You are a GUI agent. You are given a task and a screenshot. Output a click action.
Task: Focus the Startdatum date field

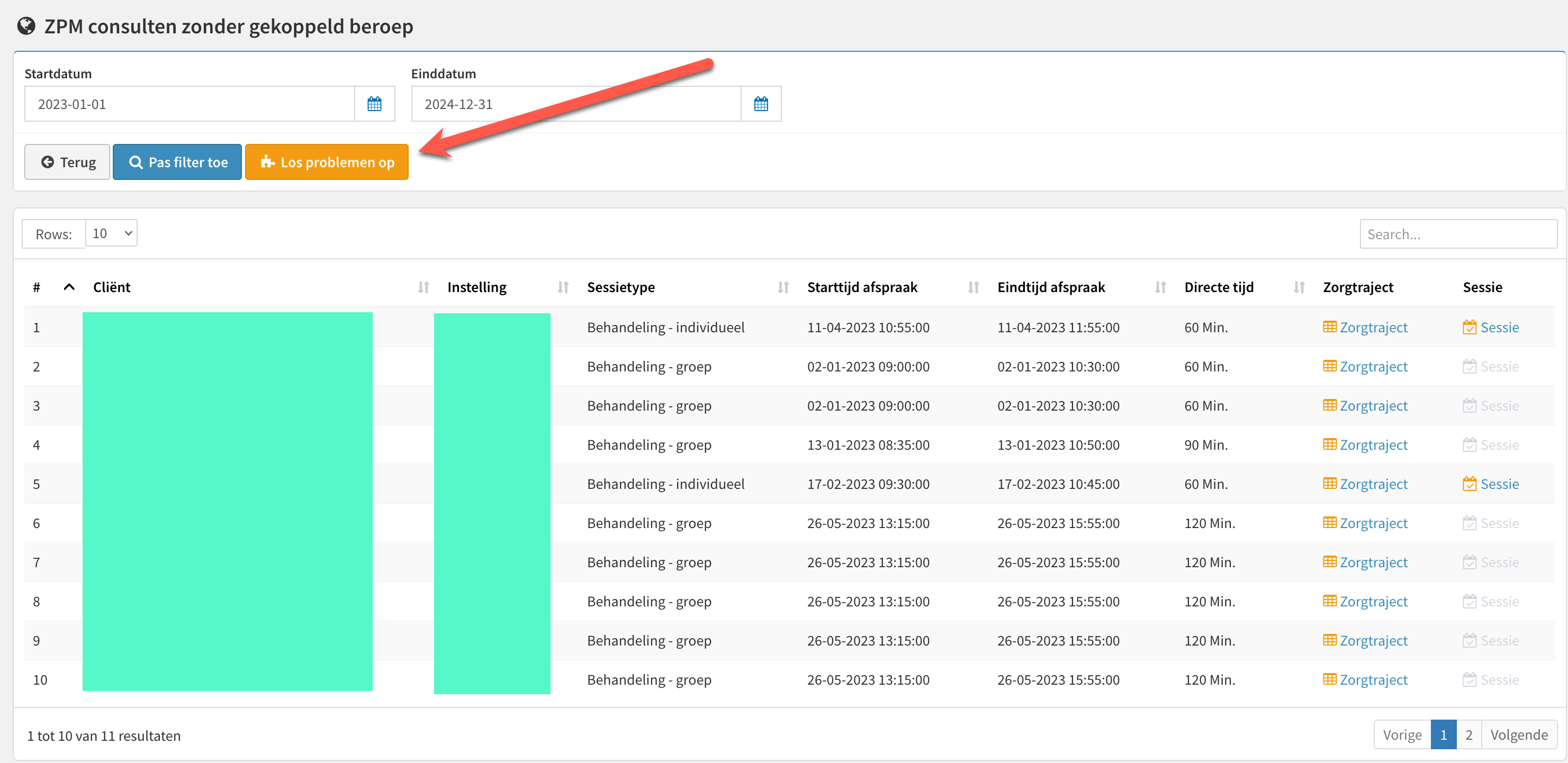190,104
